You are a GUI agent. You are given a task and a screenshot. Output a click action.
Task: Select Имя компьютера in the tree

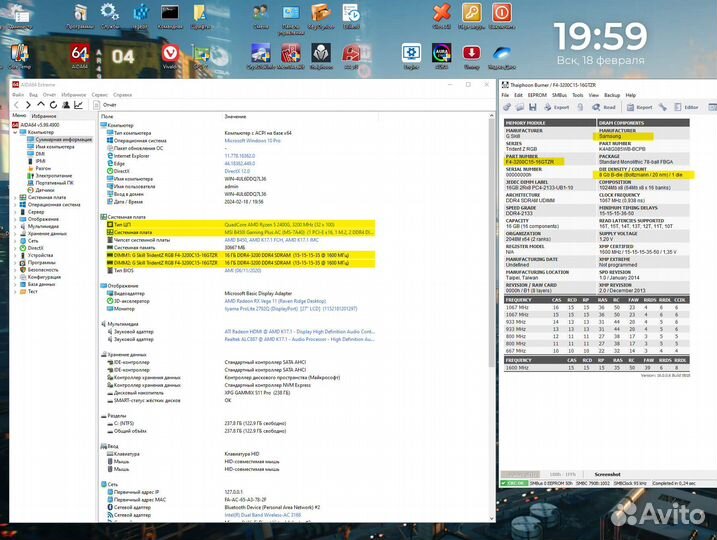(55, 147)
